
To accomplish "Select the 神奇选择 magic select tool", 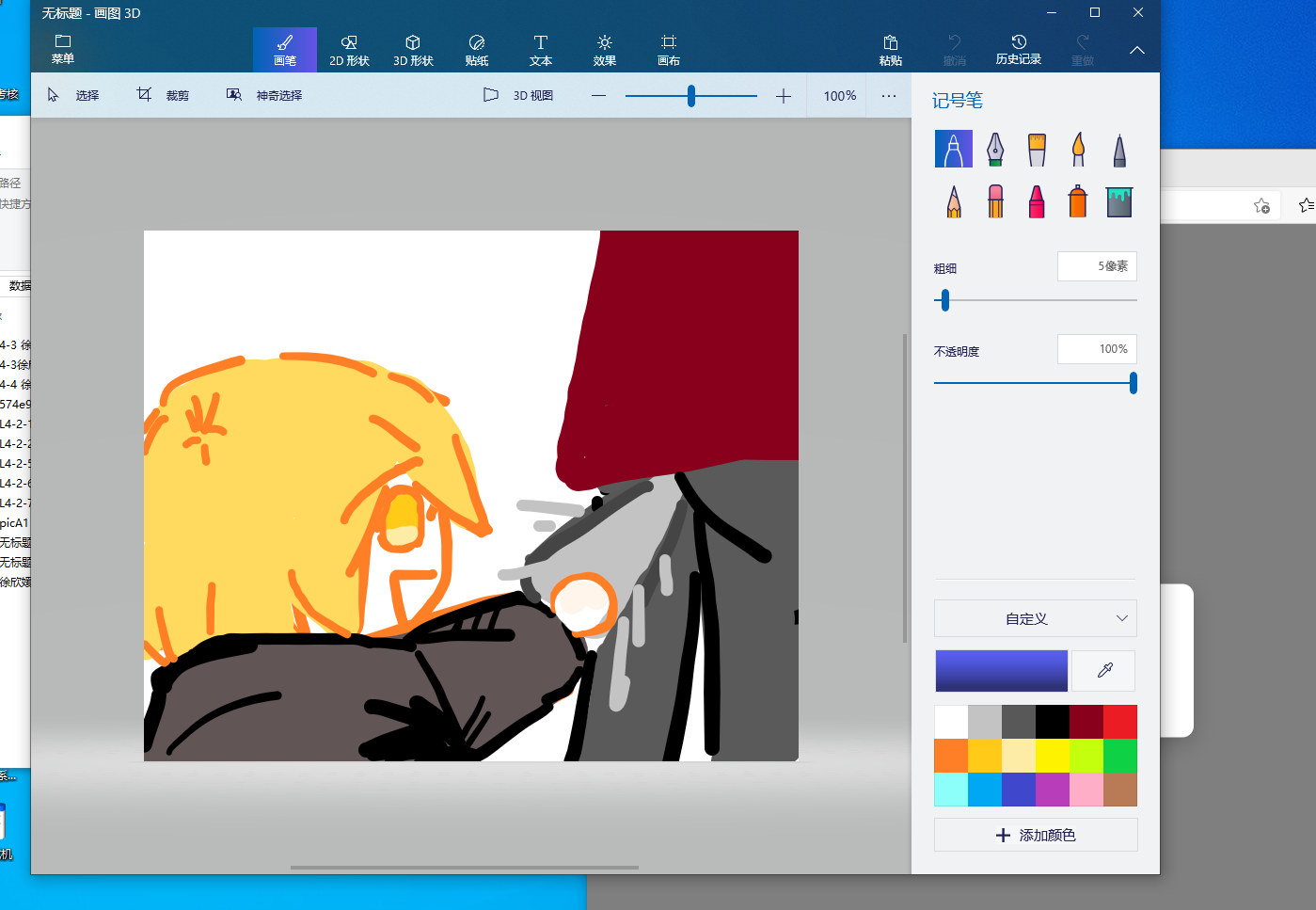I will (264, 95).
